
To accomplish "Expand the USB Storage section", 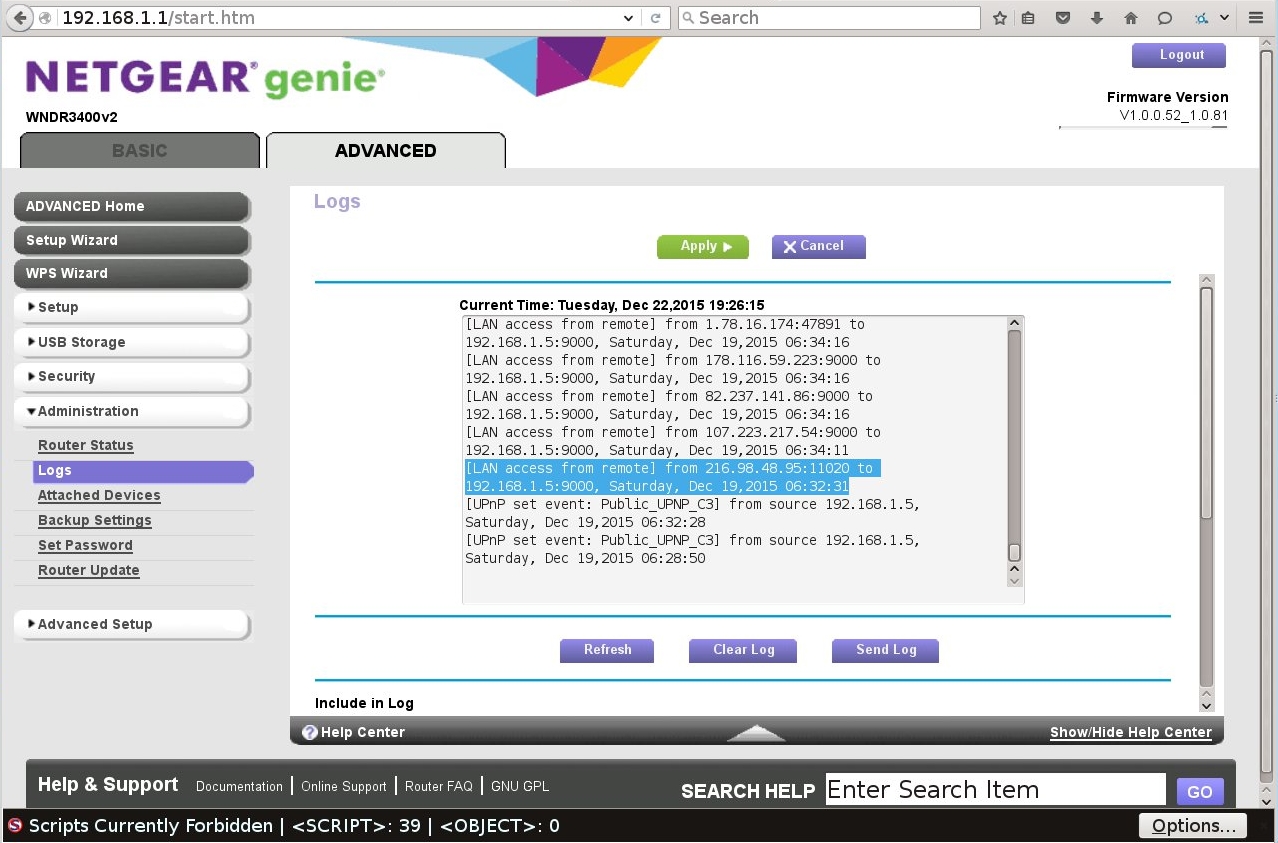I will [132, 342].
